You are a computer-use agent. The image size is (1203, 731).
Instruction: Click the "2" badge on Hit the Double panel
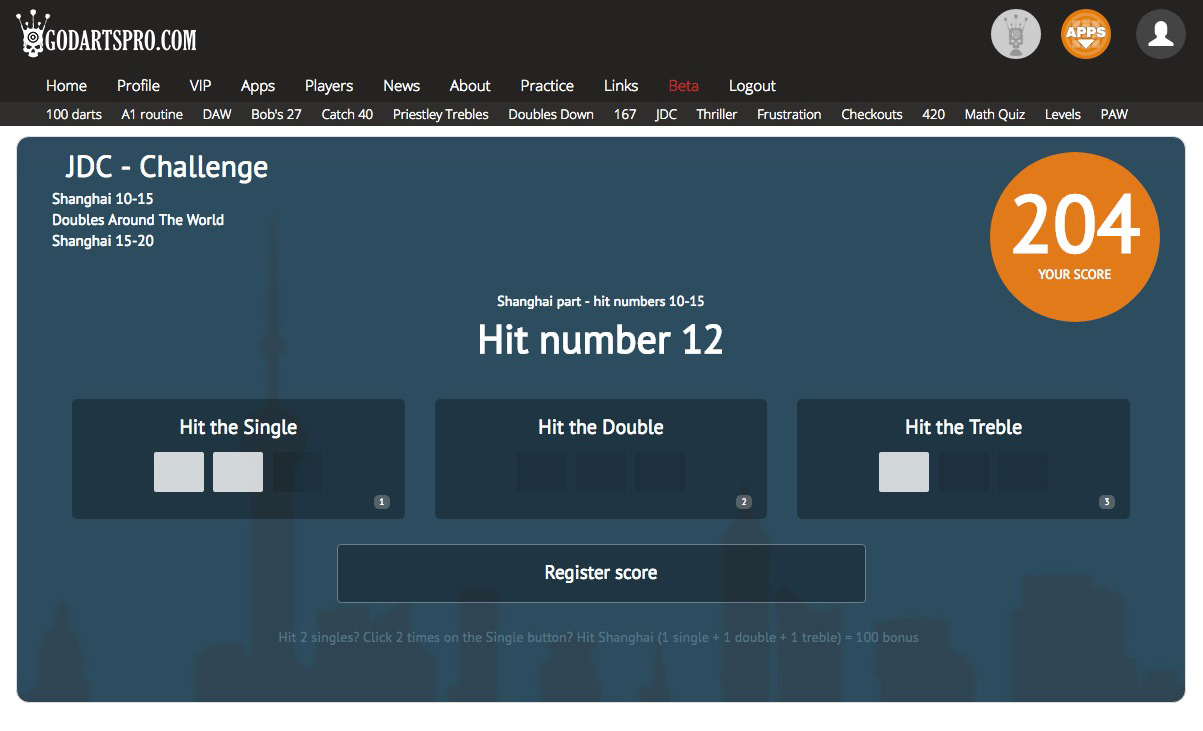click(742, 502)
